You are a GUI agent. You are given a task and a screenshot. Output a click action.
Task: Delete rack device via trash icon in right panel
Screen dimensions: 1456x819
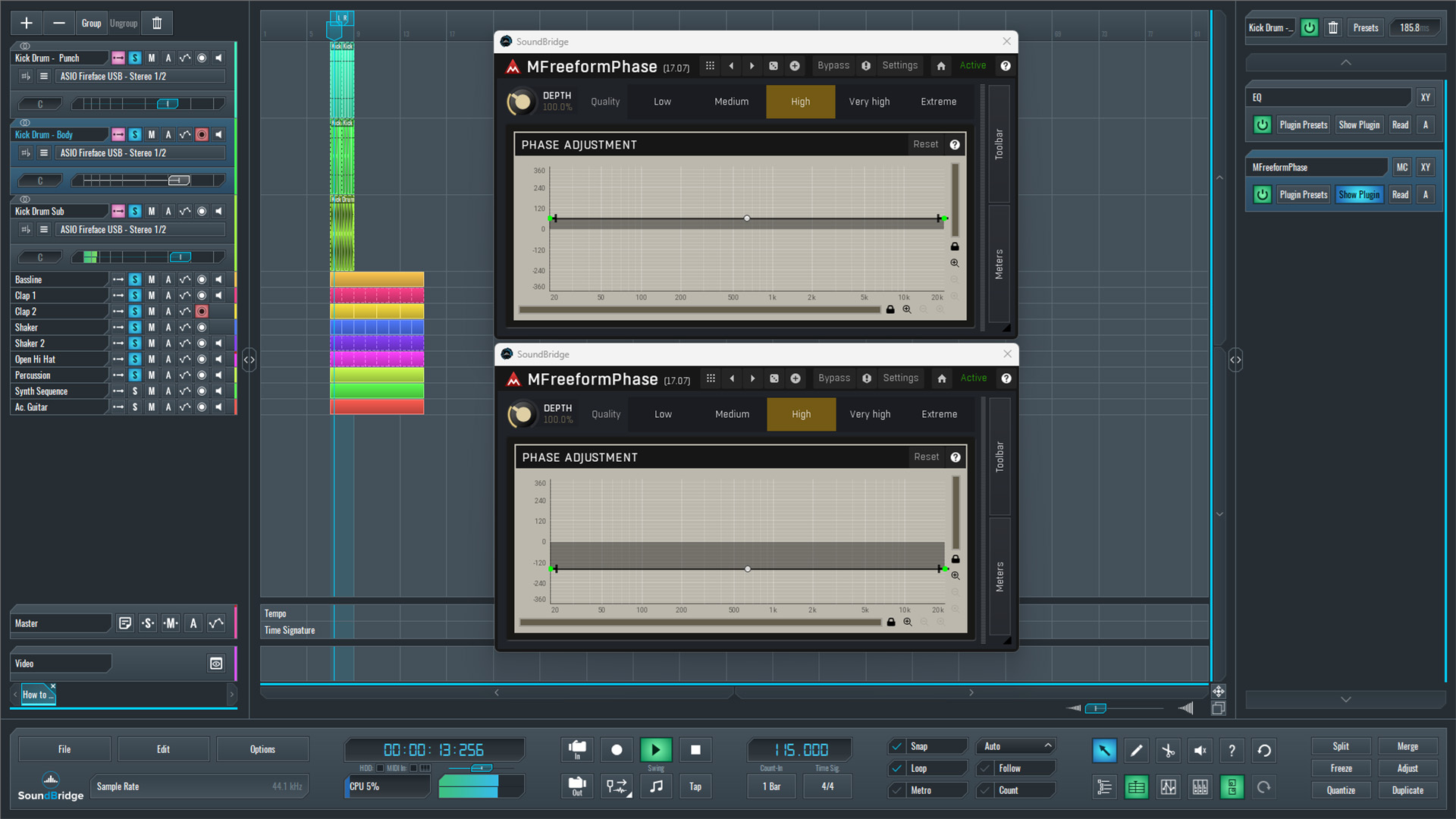tap(1333, 28)
